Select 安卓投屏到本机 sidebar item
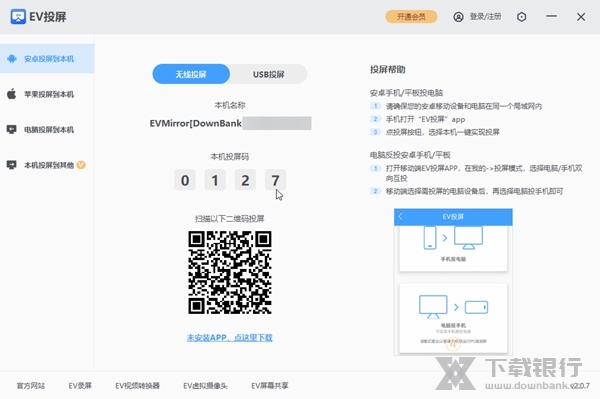The width and height of the screenshot is (600, 399). [x=47, y=59]
